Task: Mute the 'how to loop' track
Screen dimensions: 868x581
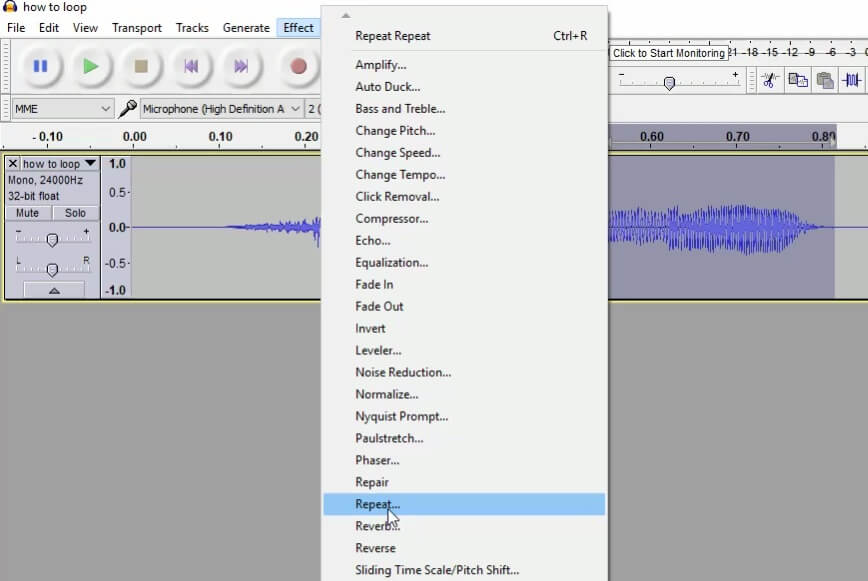Action: coord(27,212)
